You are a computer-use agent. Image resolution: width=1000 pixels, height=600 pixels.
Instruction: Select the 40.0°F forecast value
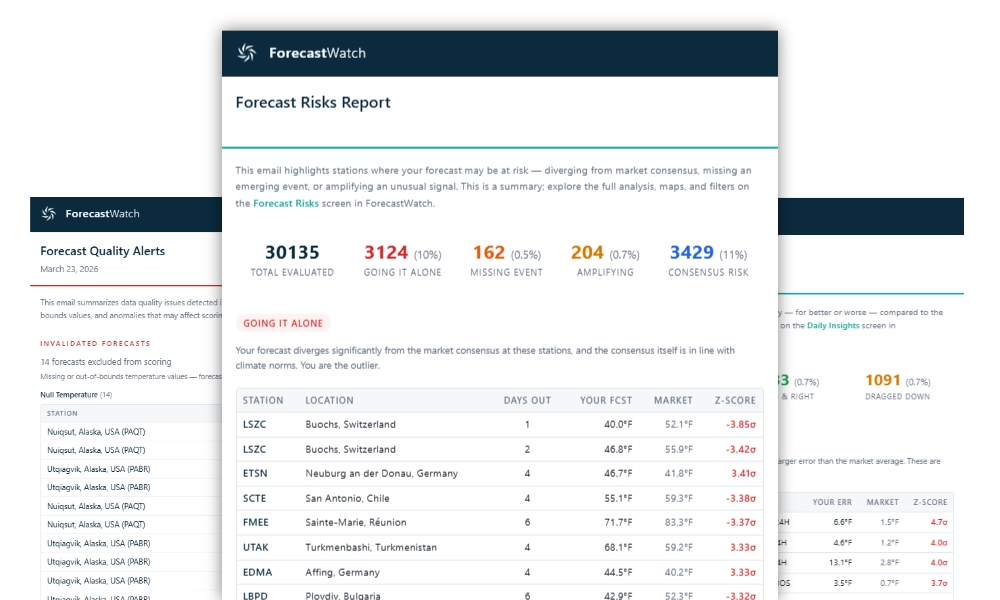click(x=618, y=425)
